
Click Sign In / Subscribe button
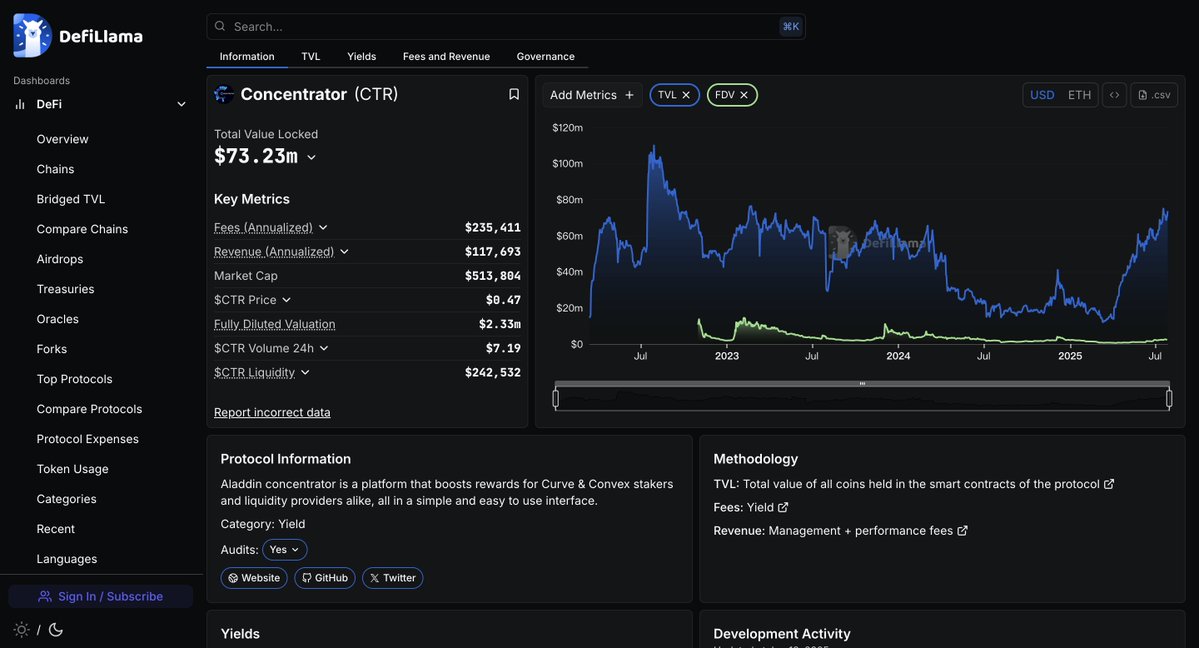click(101, 596)
